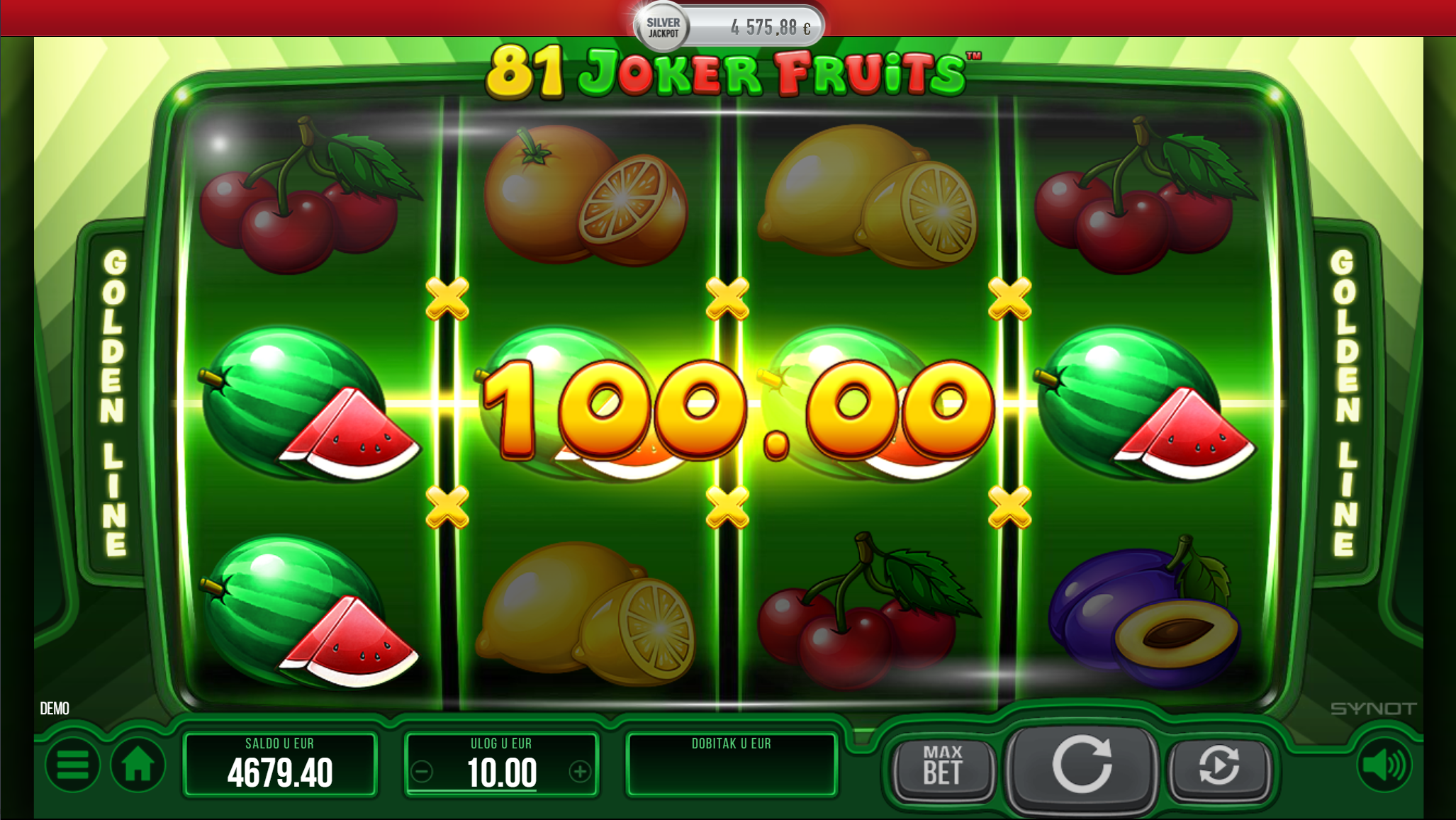Click the bottom-left watermelon symbol
1456x820 pixels.
pyautogui.click(x=308, y=612)
